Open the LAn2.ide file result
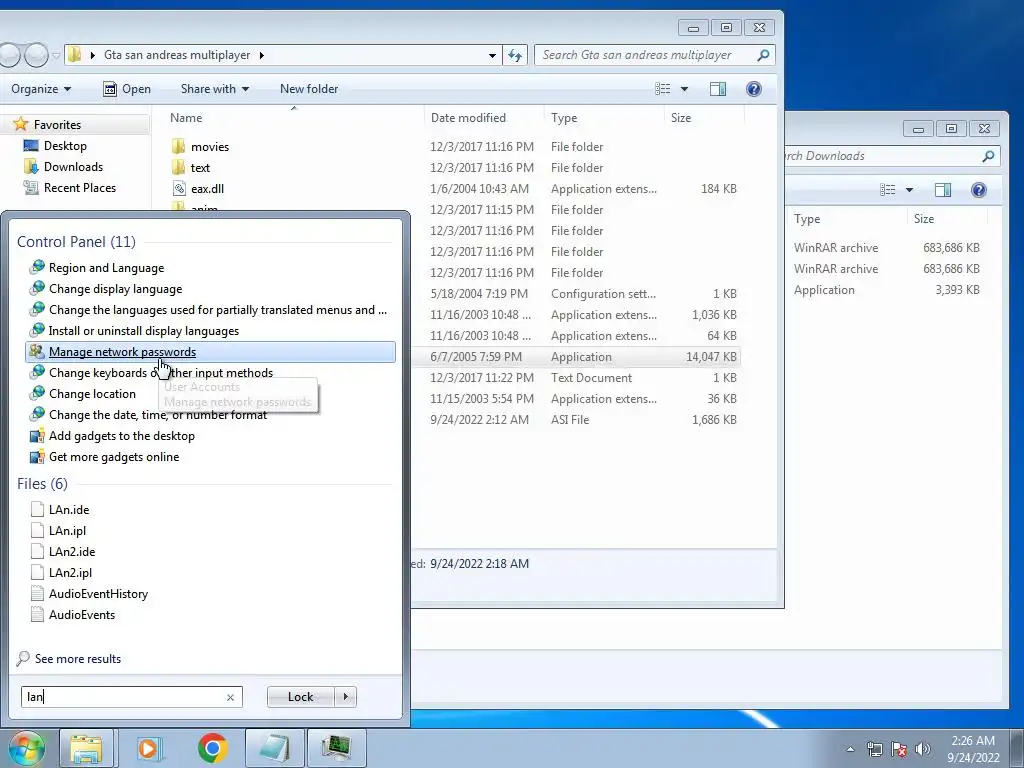 72,552
